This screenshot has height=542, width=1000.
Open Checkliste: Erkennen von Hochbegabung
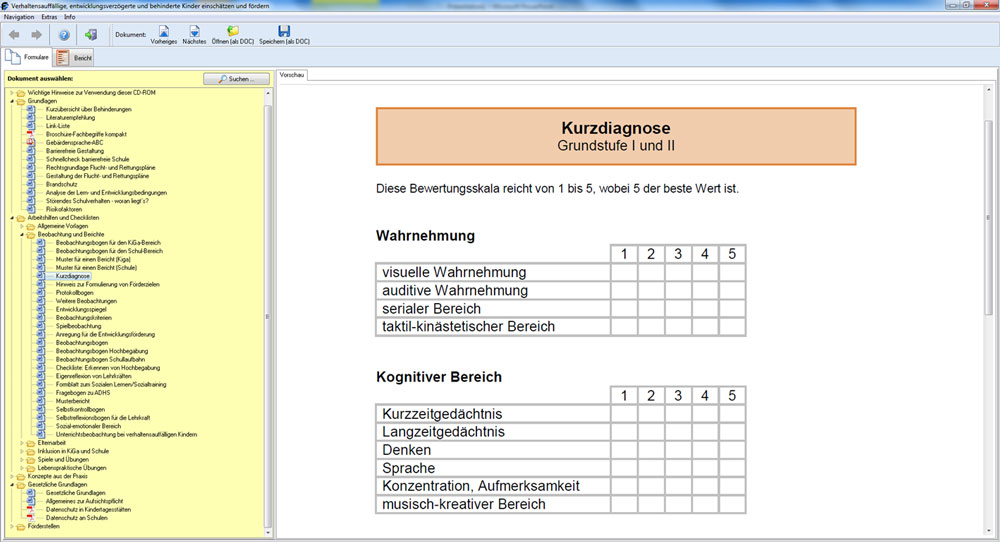pyautogui.click(x=108, y=368)
